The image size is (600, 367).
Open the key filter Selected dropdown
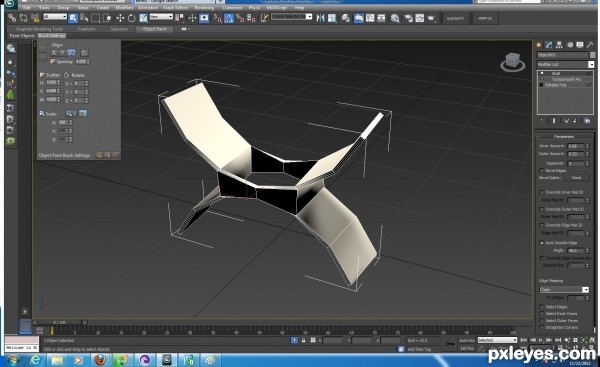497,340
